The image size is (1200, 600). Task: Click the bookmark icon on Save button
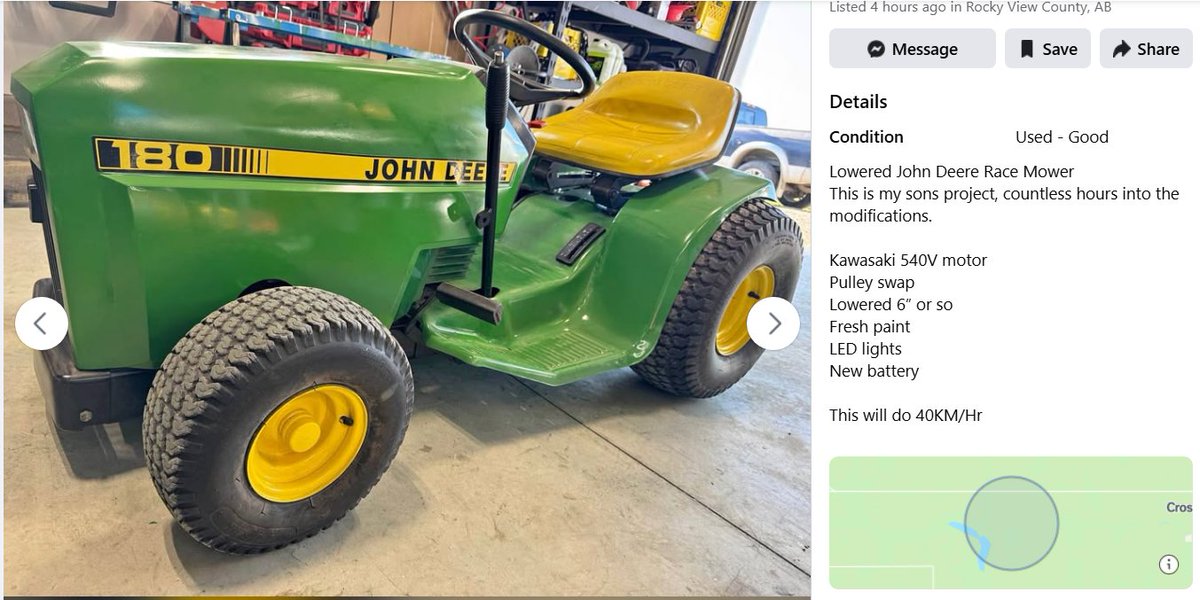(1026, 49)
